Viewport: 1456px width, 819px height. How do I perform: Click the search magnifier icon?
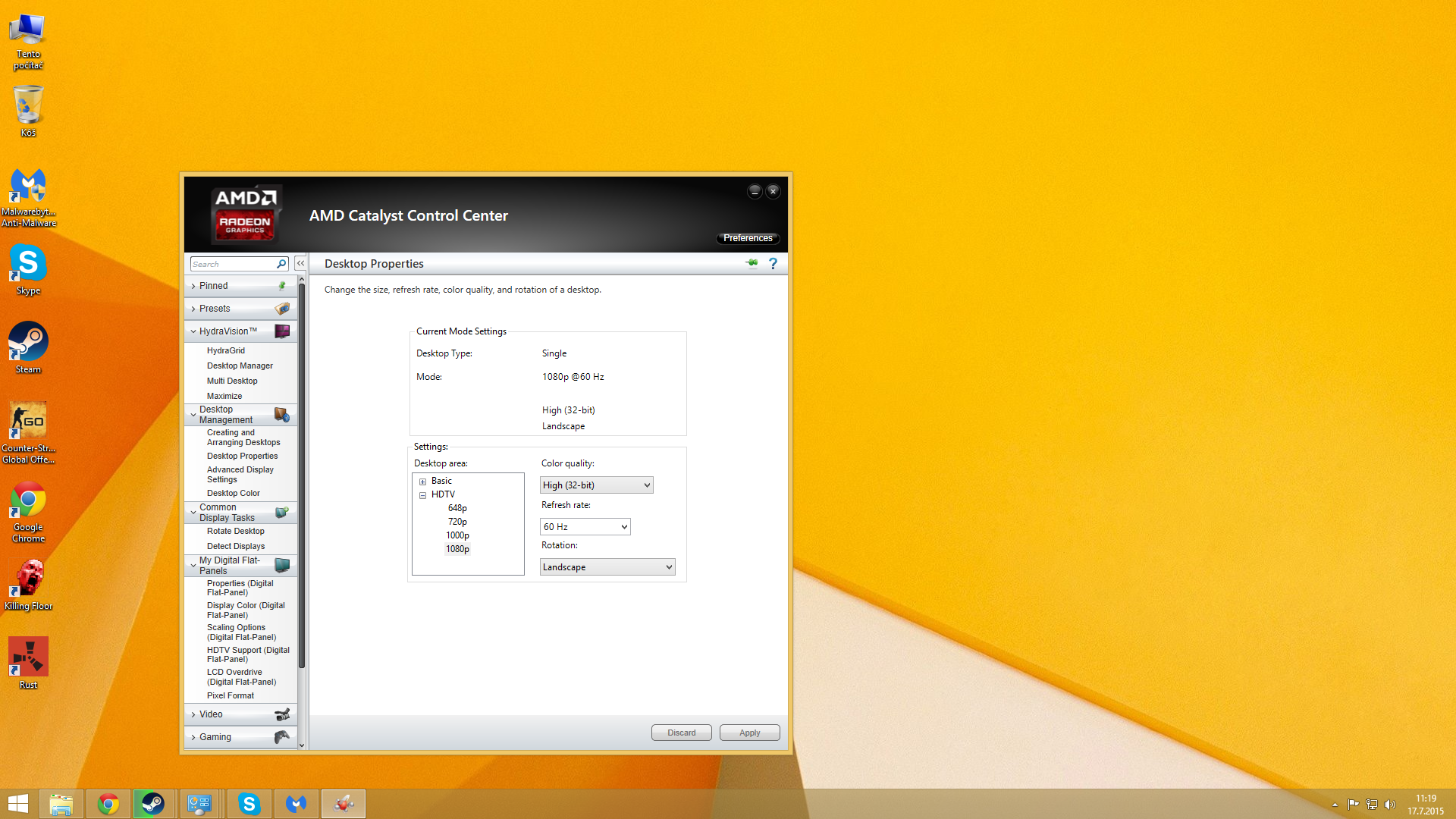pyautogui.click(x=281, y=264)
